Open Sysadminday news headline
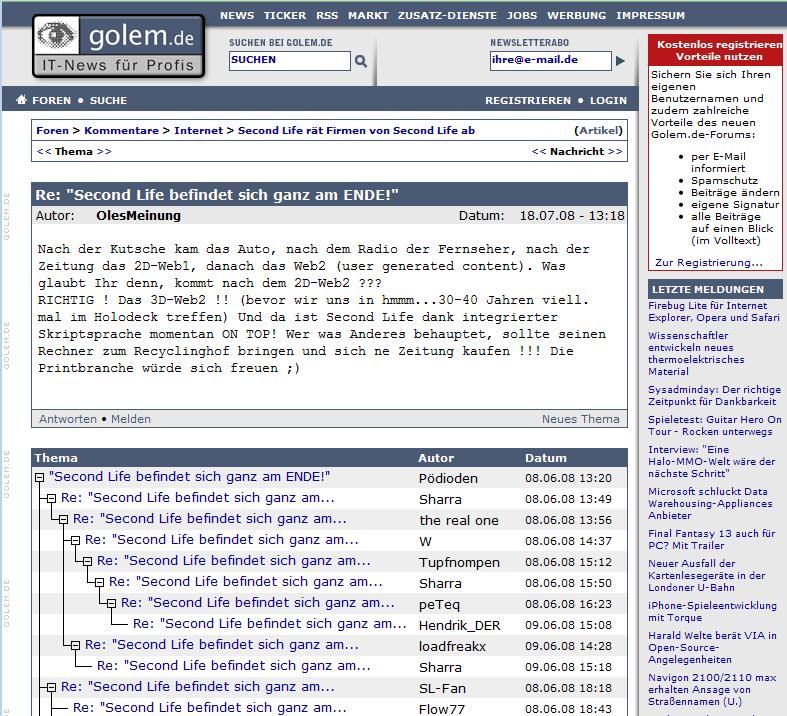Image resolution: width=787 pixels, height=716 pixels. pos(714,396)
